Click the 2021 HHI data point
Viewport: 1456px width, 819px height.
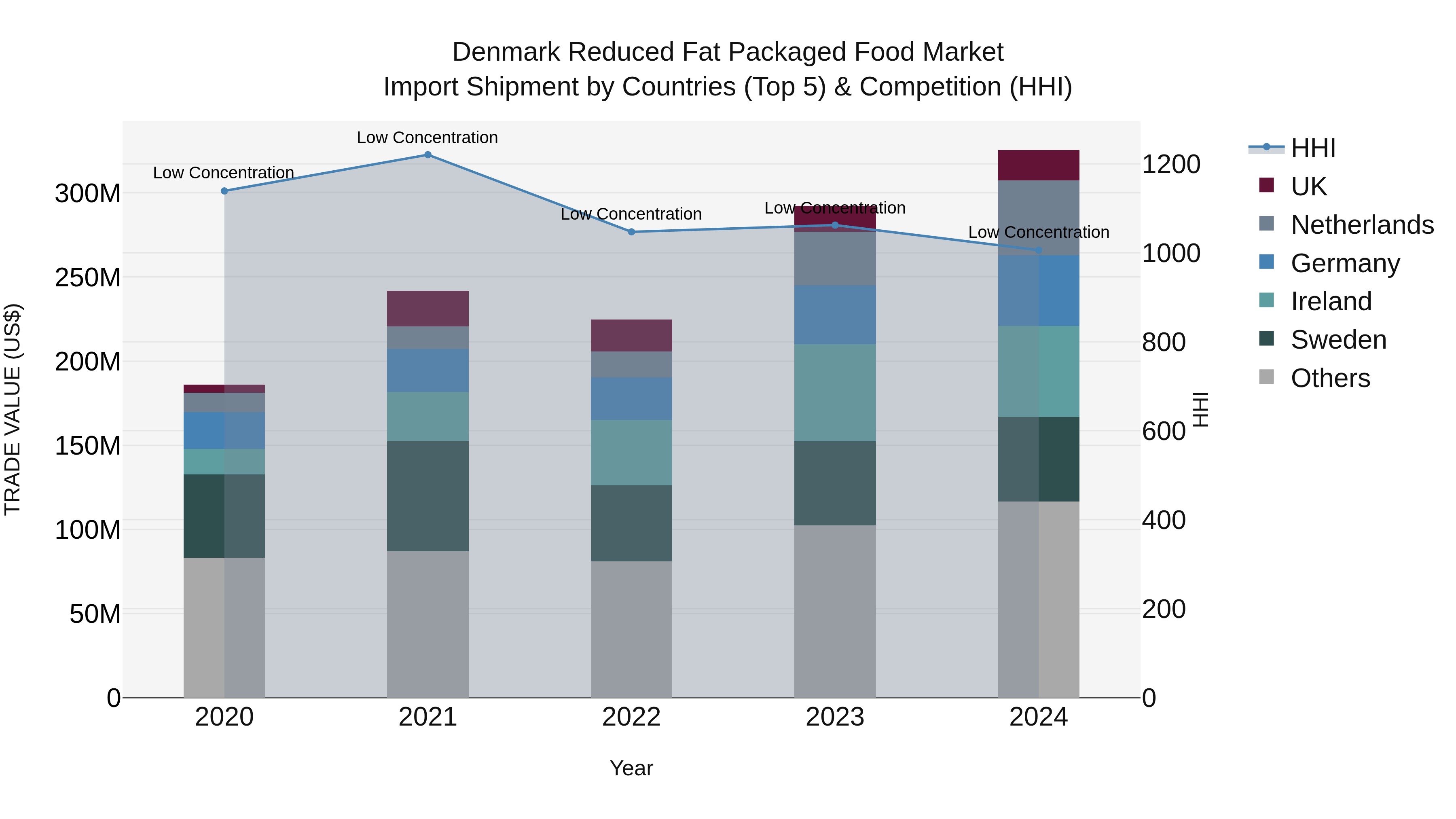point(428,155)
